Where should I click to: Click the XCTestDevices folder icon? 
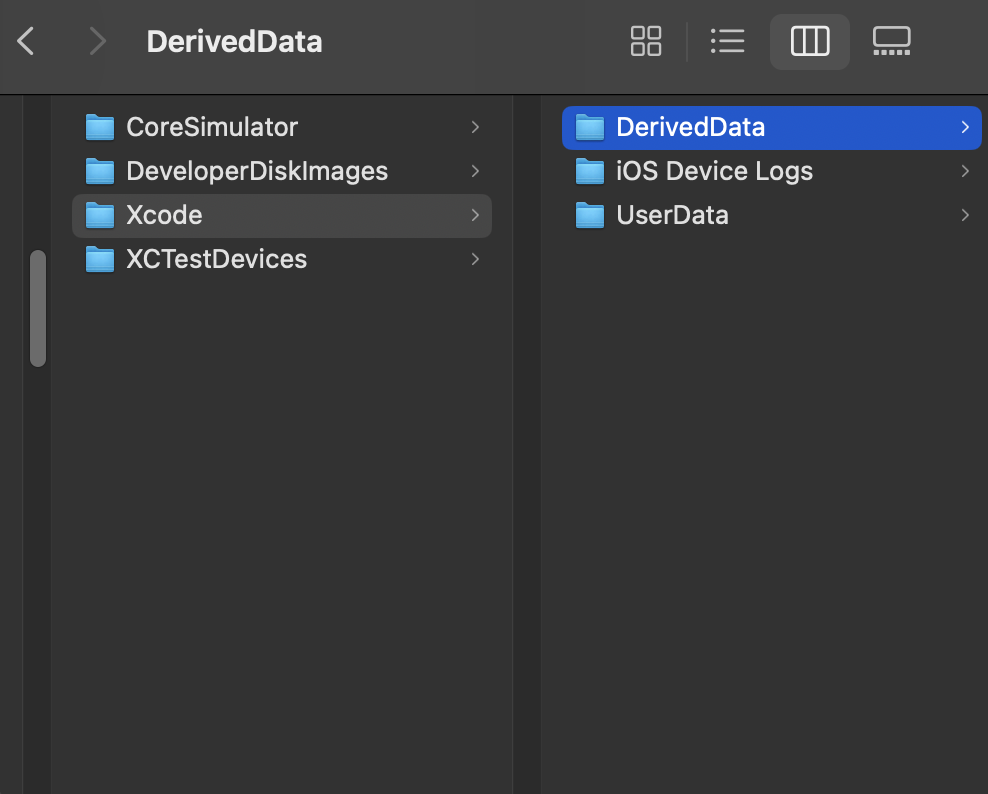[x=100, y=259]
